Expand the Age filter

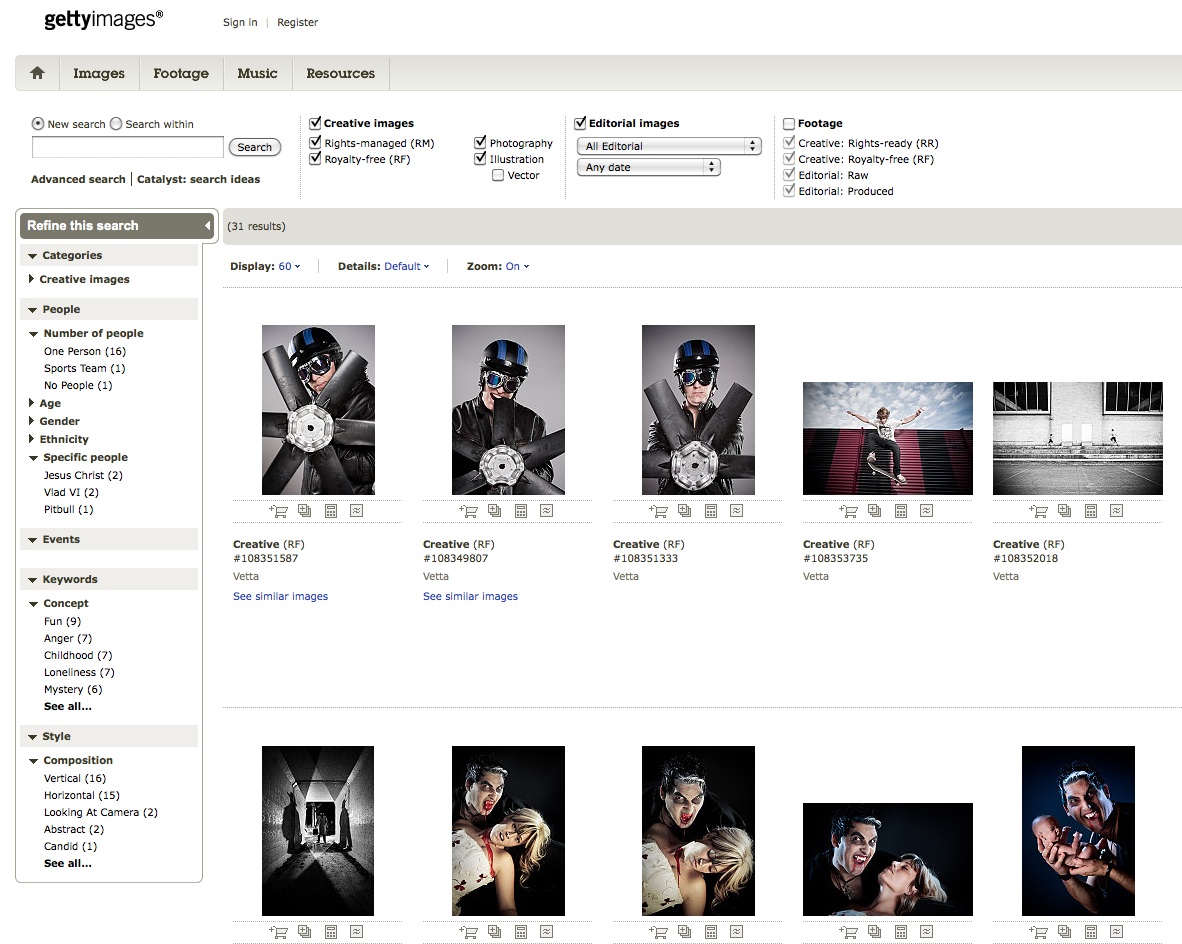(x=50, y=403)
